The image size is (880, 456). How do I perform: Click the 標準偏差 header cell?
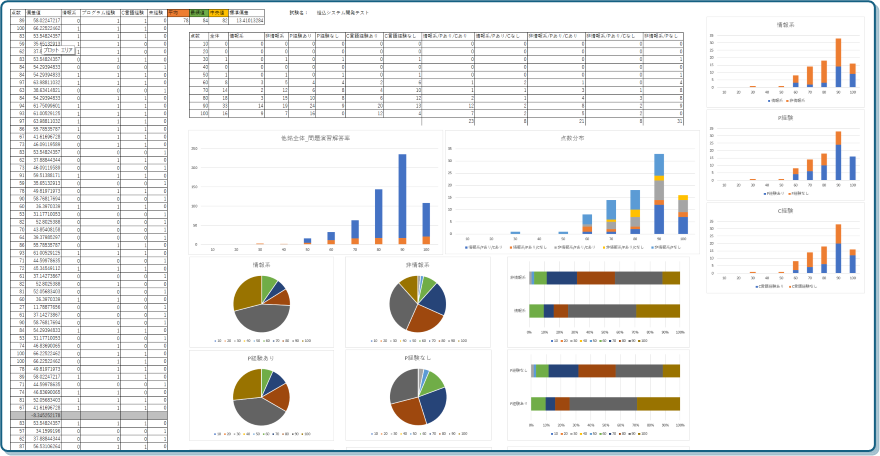239,12
